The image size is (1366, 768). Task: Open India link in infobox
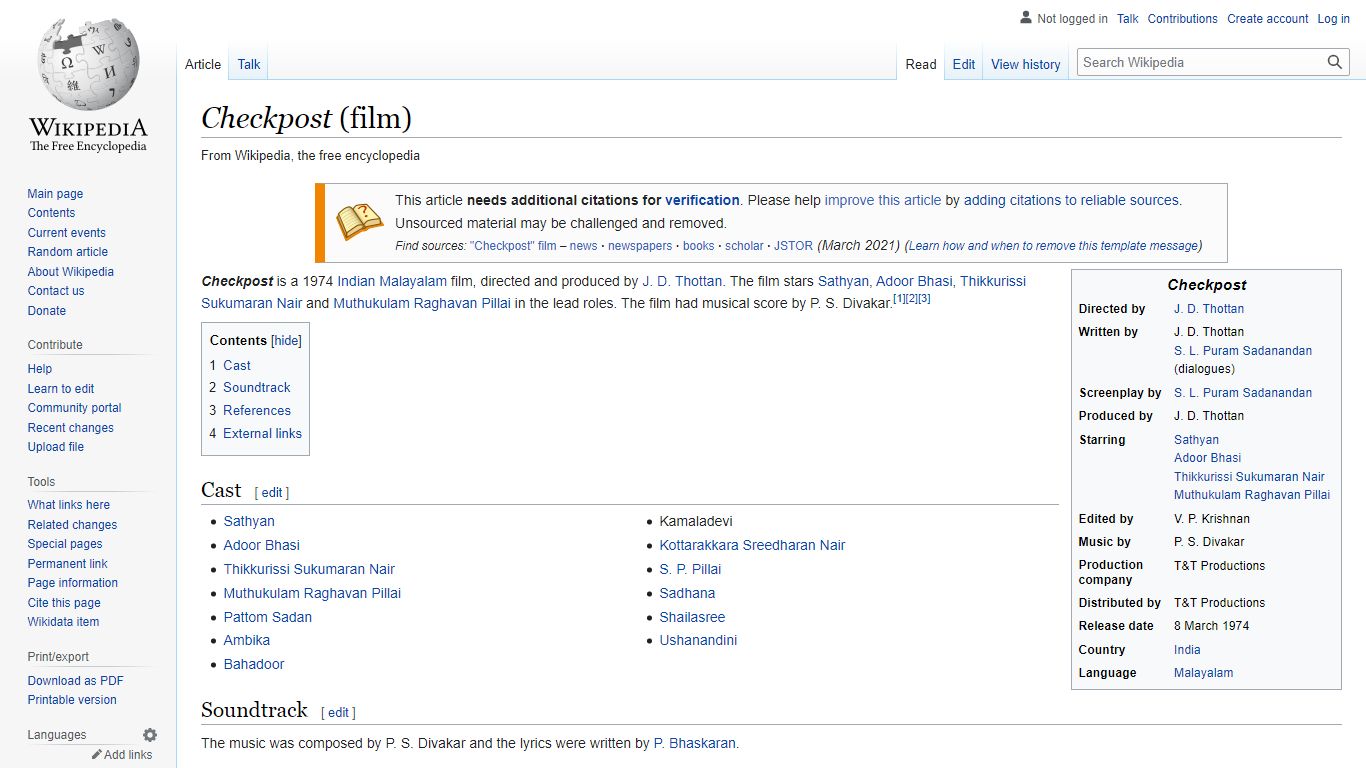(x=1187, y=650)
